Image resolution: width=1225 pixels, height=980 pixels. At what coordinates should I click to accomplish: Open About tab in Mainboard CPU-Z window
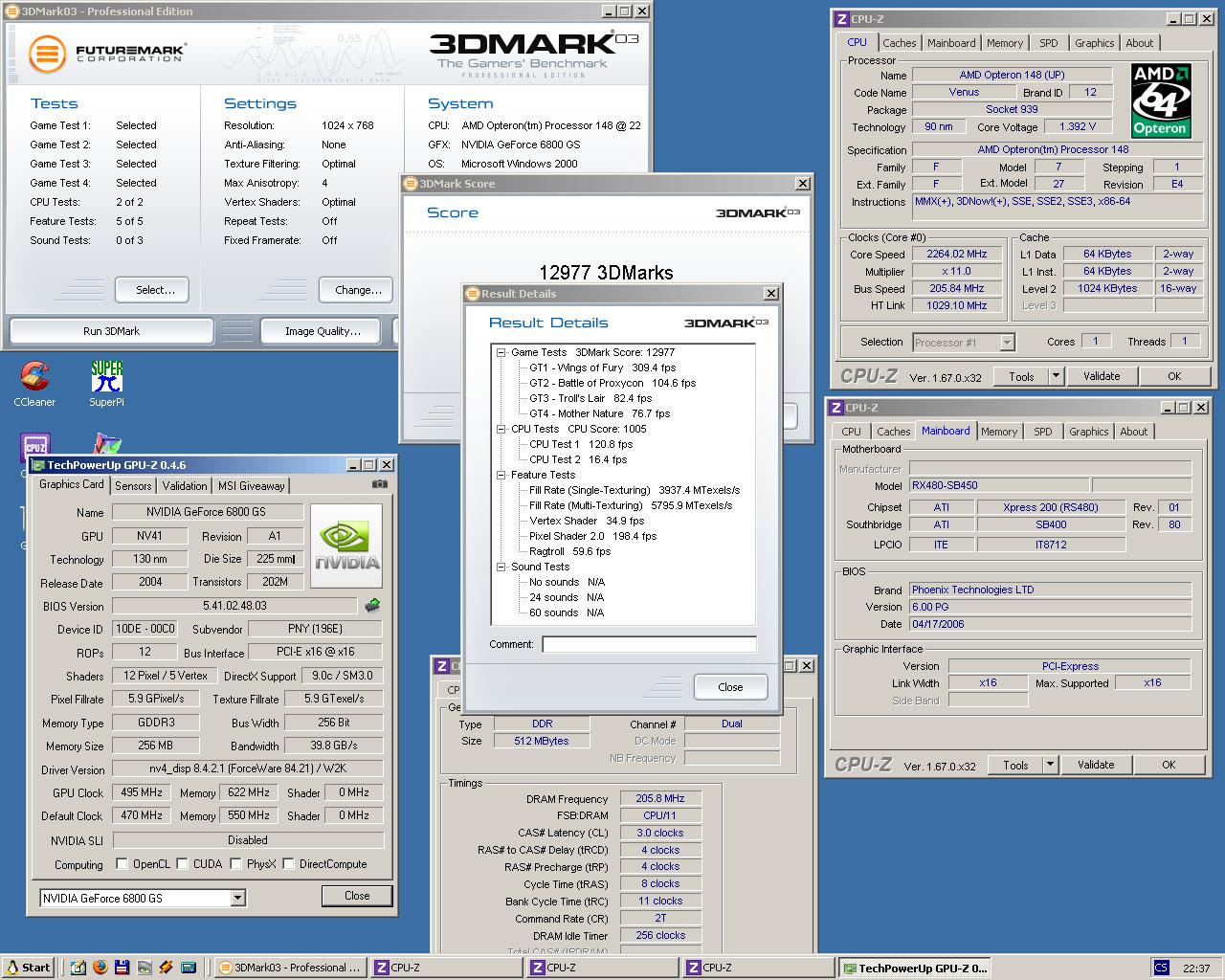point(1133,432)
